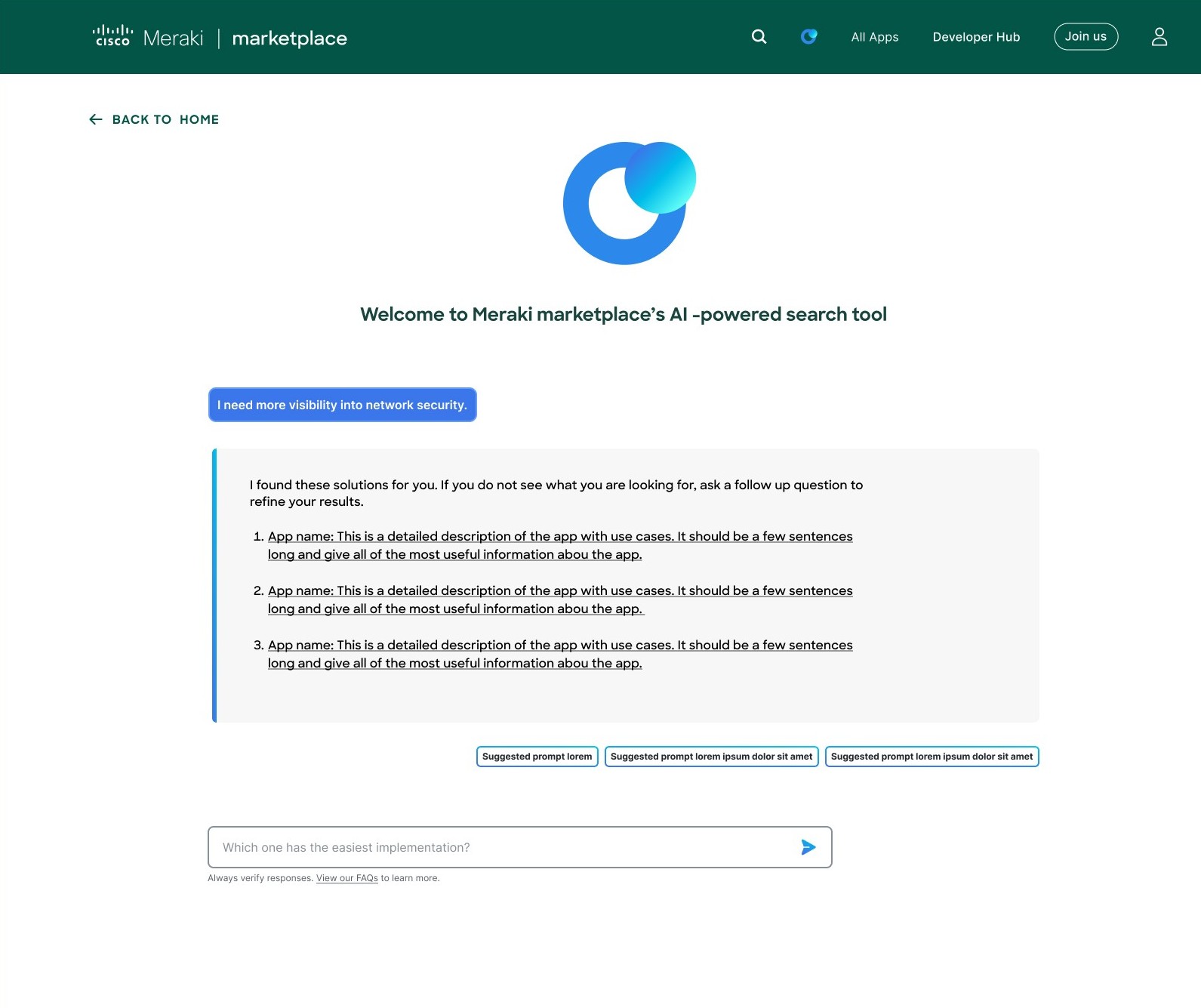This screenshot has height=1008, width=1201.
Task: Send the message with the arrow icon
Action: point(808,847)
